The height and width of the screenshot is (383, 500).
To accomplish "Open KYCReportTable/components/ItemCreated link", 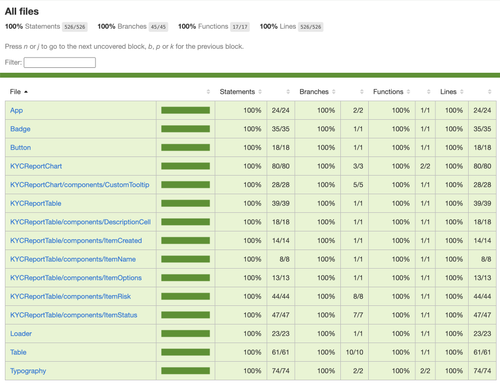I will tap(76, 241).
